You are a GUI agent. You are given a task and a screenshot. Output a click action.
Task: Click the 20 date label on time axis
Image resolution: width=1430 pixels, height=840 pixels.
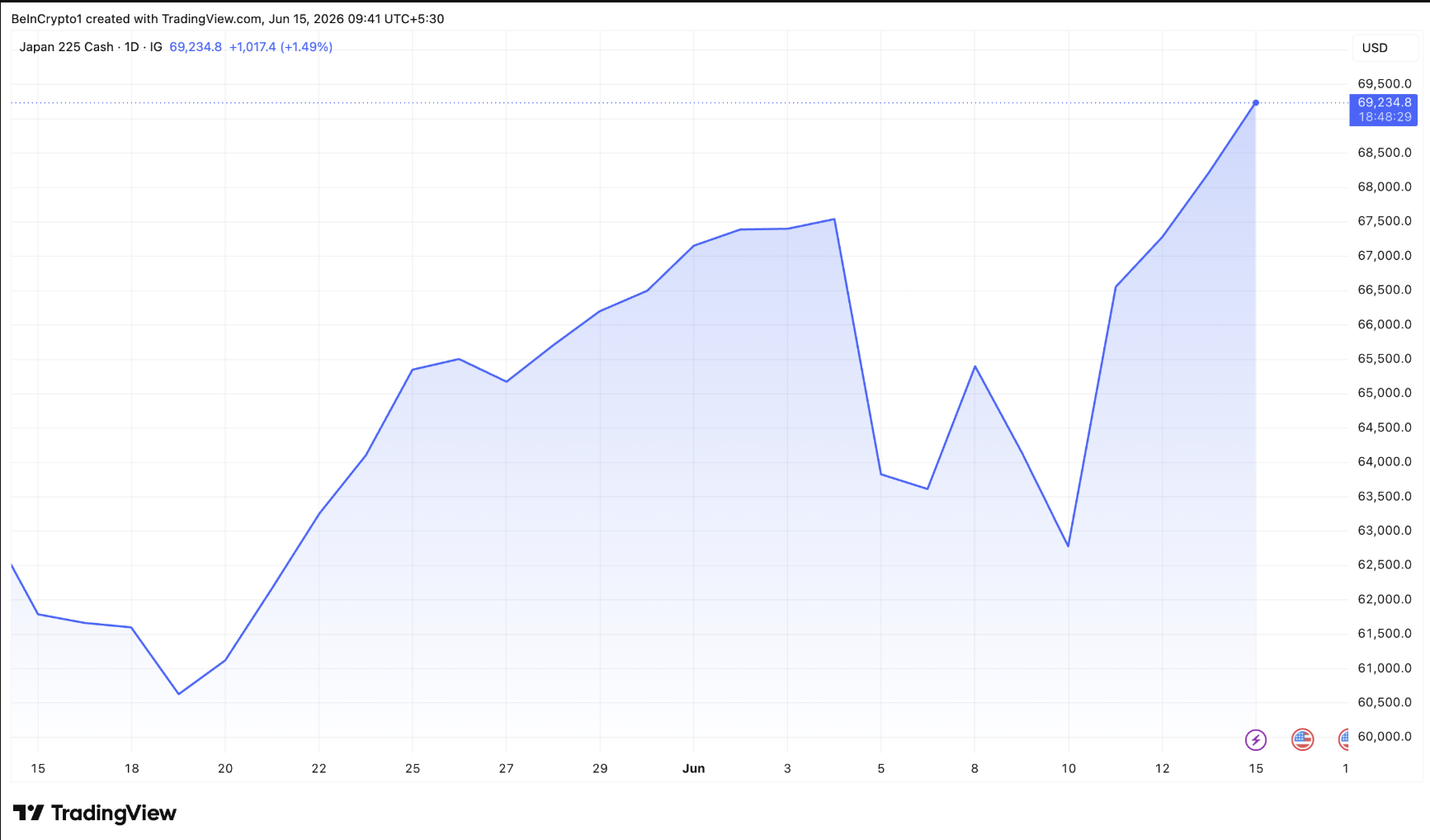pyautogui.click(x=225, y=768)
